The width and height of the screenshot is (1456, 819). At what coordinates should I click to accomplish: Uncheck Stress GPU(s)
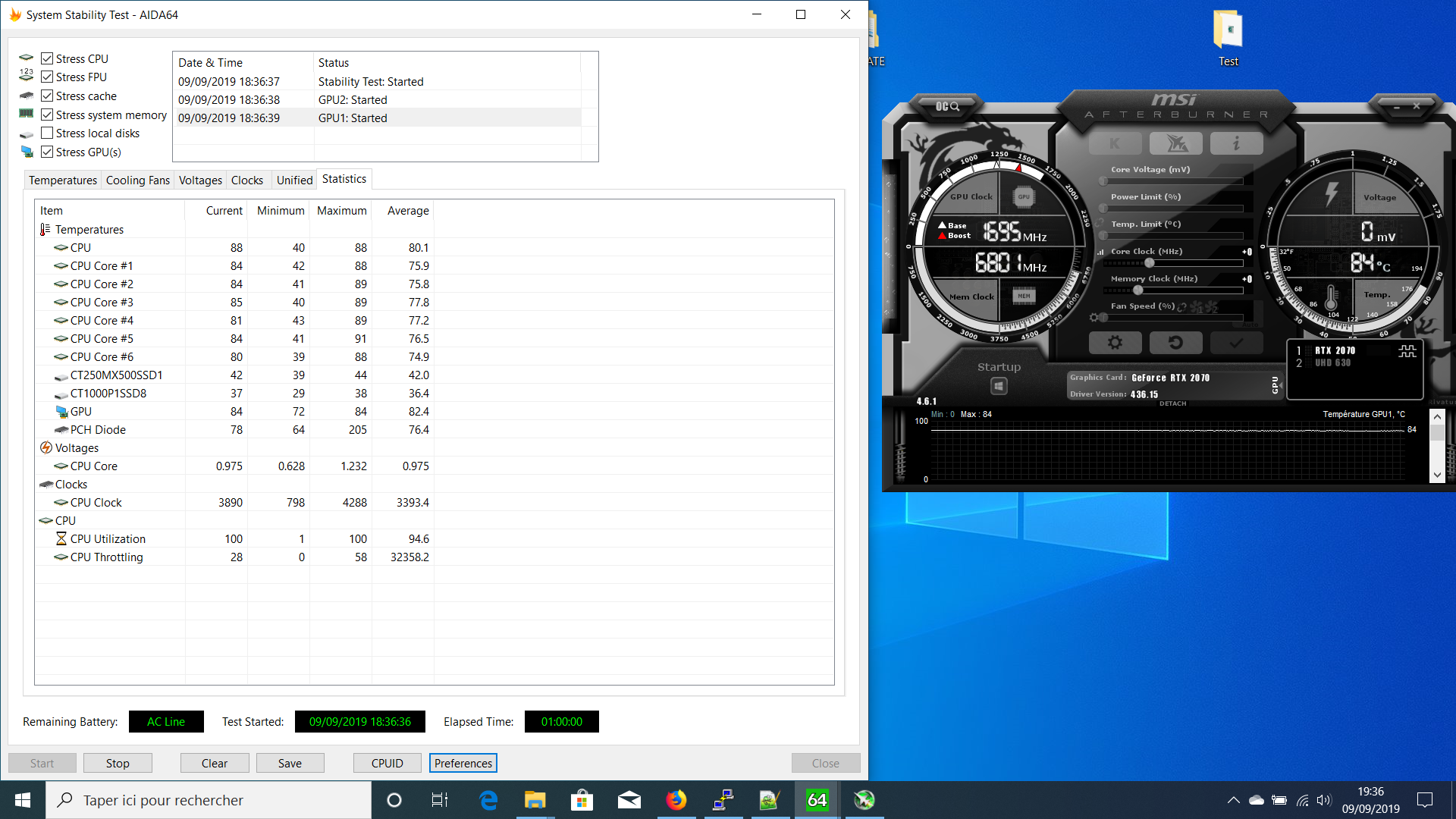click(x=47, y=152)
